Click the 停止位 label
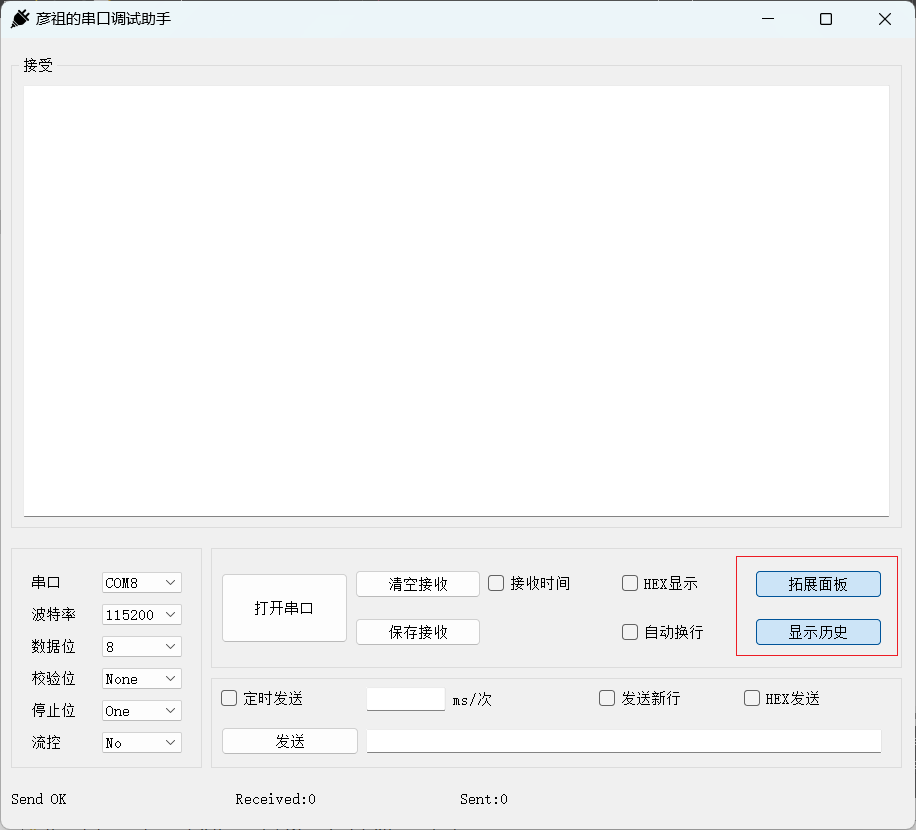Image resolution: width=916 pixels, height=830 pixels. click(53, 711)
